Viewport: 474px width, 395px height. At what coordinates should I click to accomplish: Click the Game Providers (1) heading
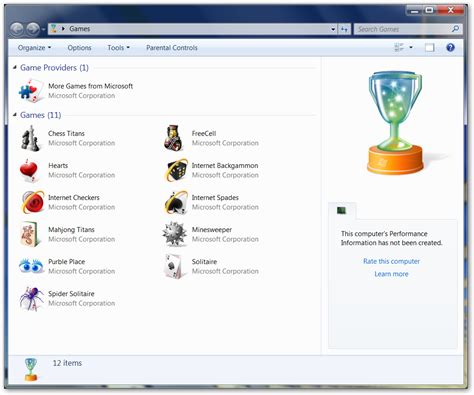click(x=54, y=68)
